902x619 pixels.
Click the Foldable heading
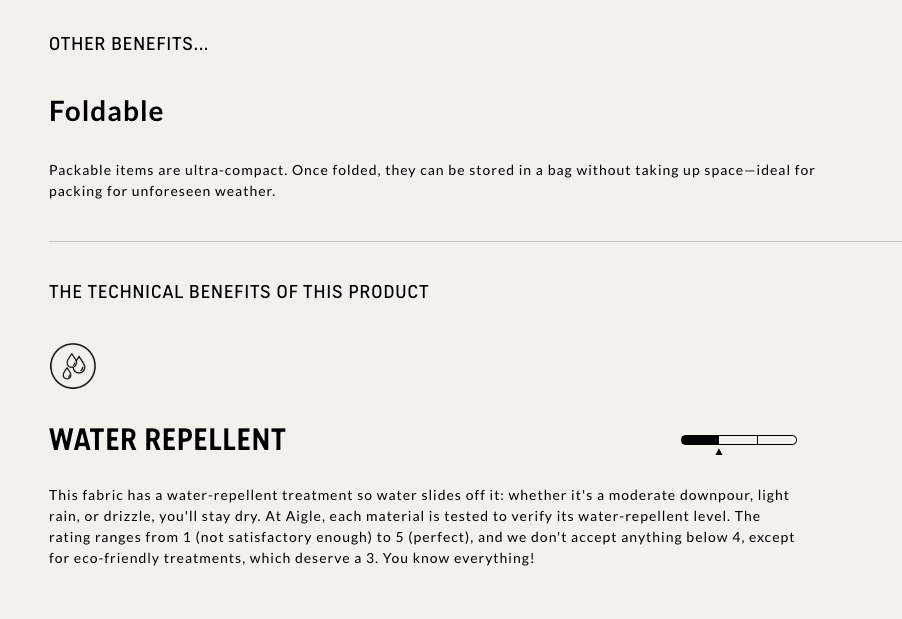106,111
